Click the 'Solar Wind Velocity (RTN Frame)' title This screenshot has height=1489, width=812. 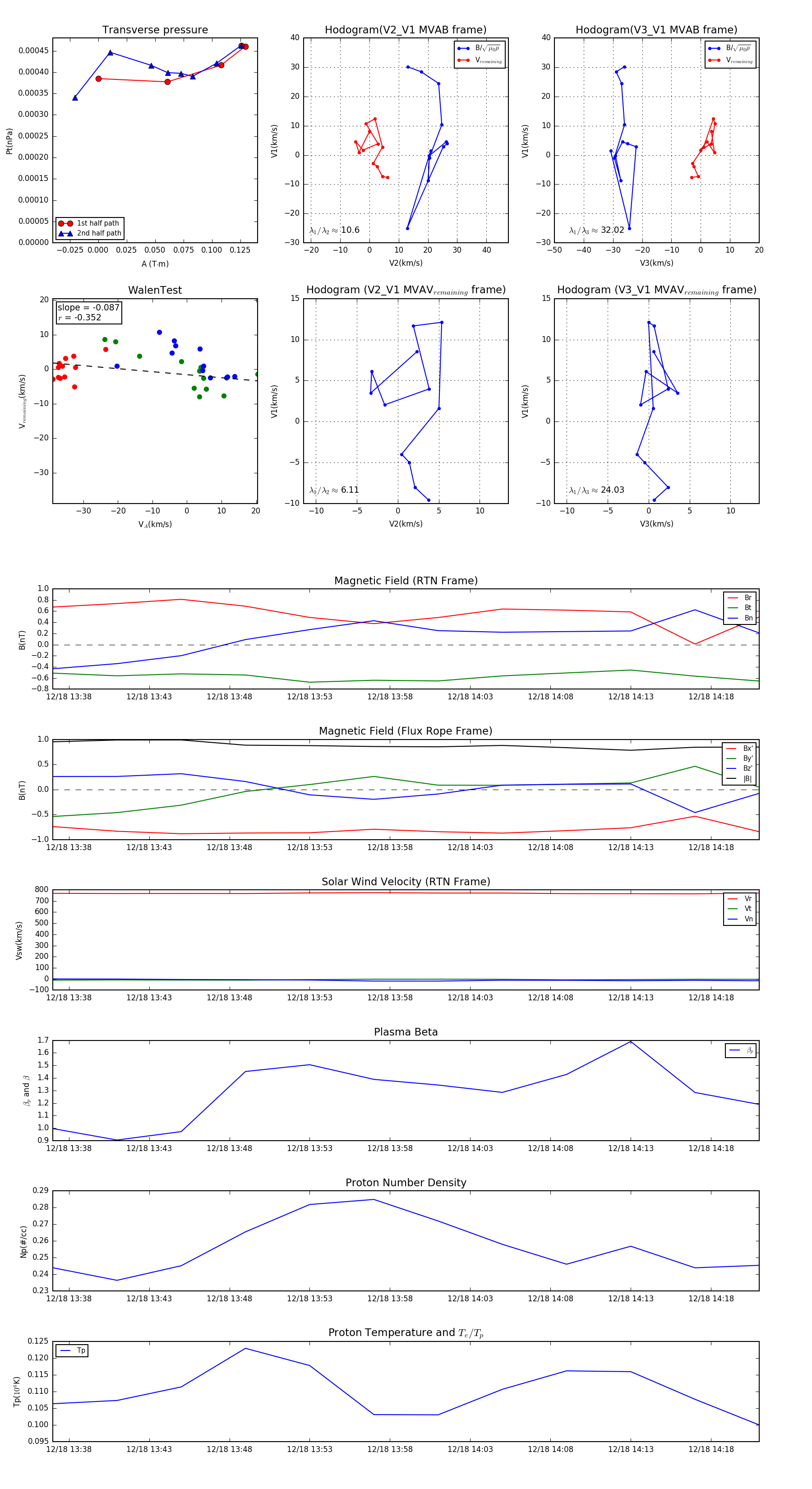[x=406, y=882]
